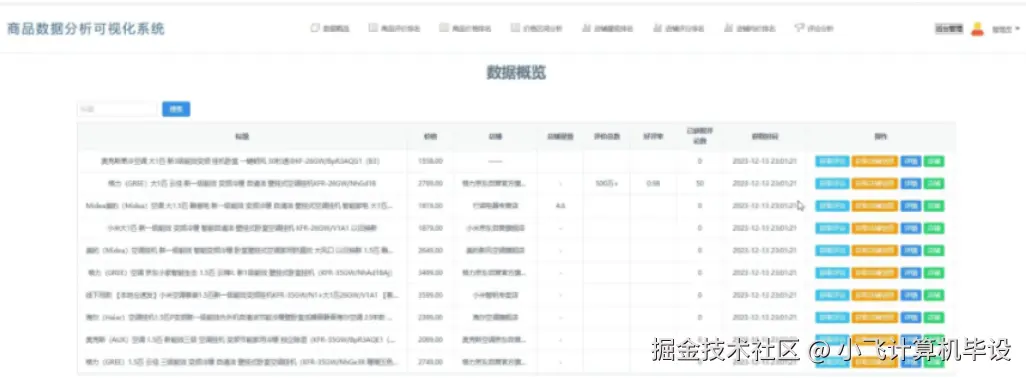Open the 后台管理 button at top right
This screenshot has width=1026, height=378.
click(x=949, y=29)
